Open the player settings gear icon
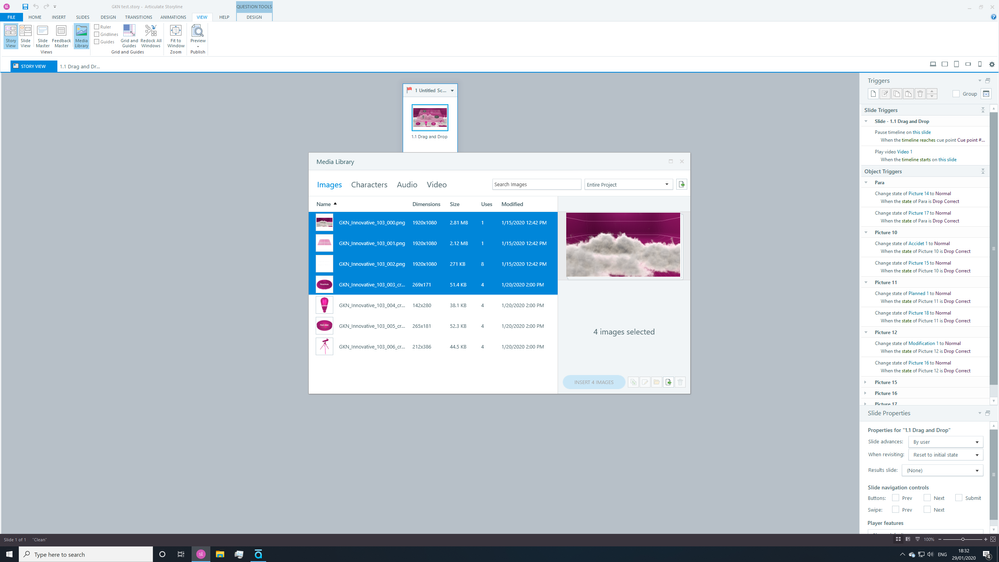The height and width of the screenshot is (562, 999). point(991,64)
